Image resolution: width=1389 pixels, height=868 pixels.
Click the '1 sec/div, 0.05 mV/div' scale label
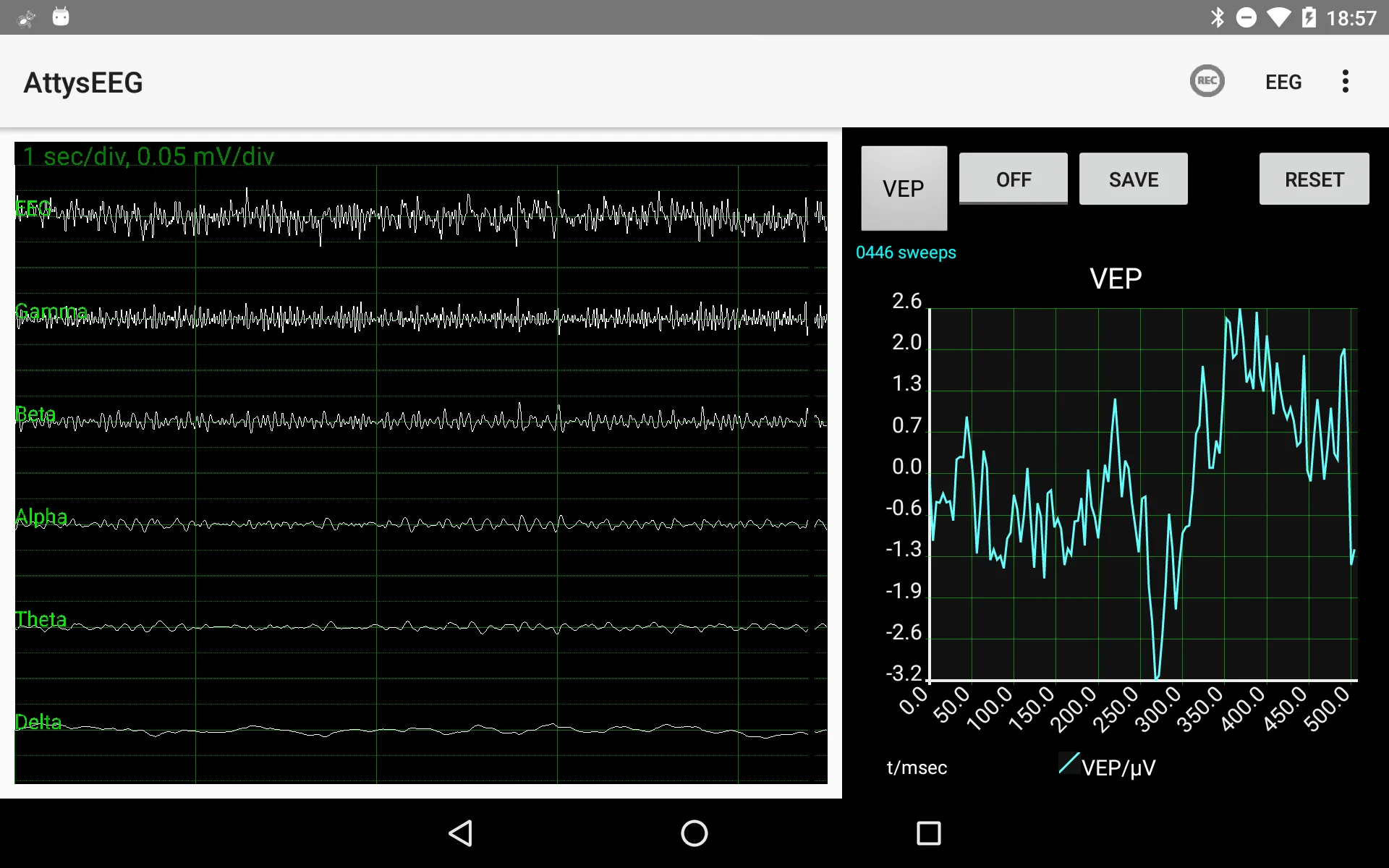[148, 156]
